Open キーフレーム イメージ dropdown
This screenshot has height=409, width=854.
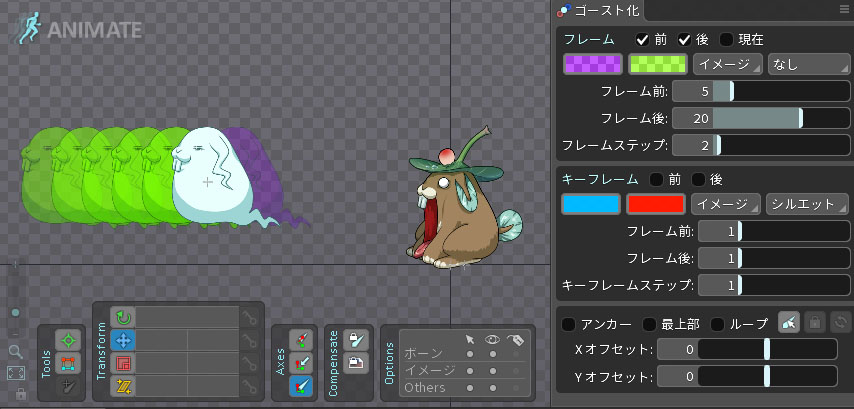tap(725, 204)
